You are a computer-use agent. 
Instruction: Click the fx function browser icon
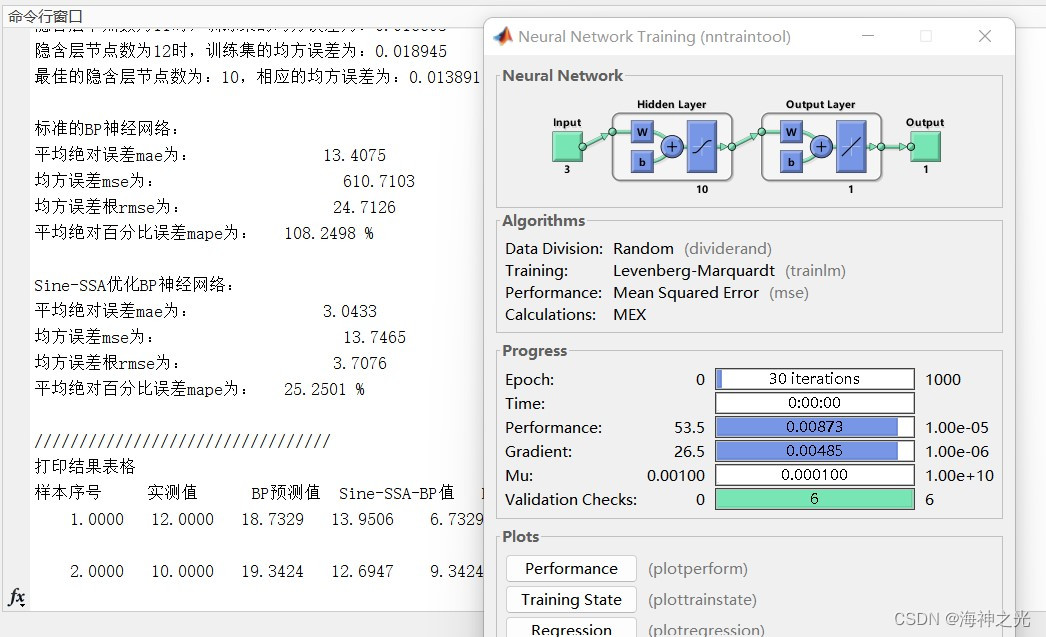16,597
